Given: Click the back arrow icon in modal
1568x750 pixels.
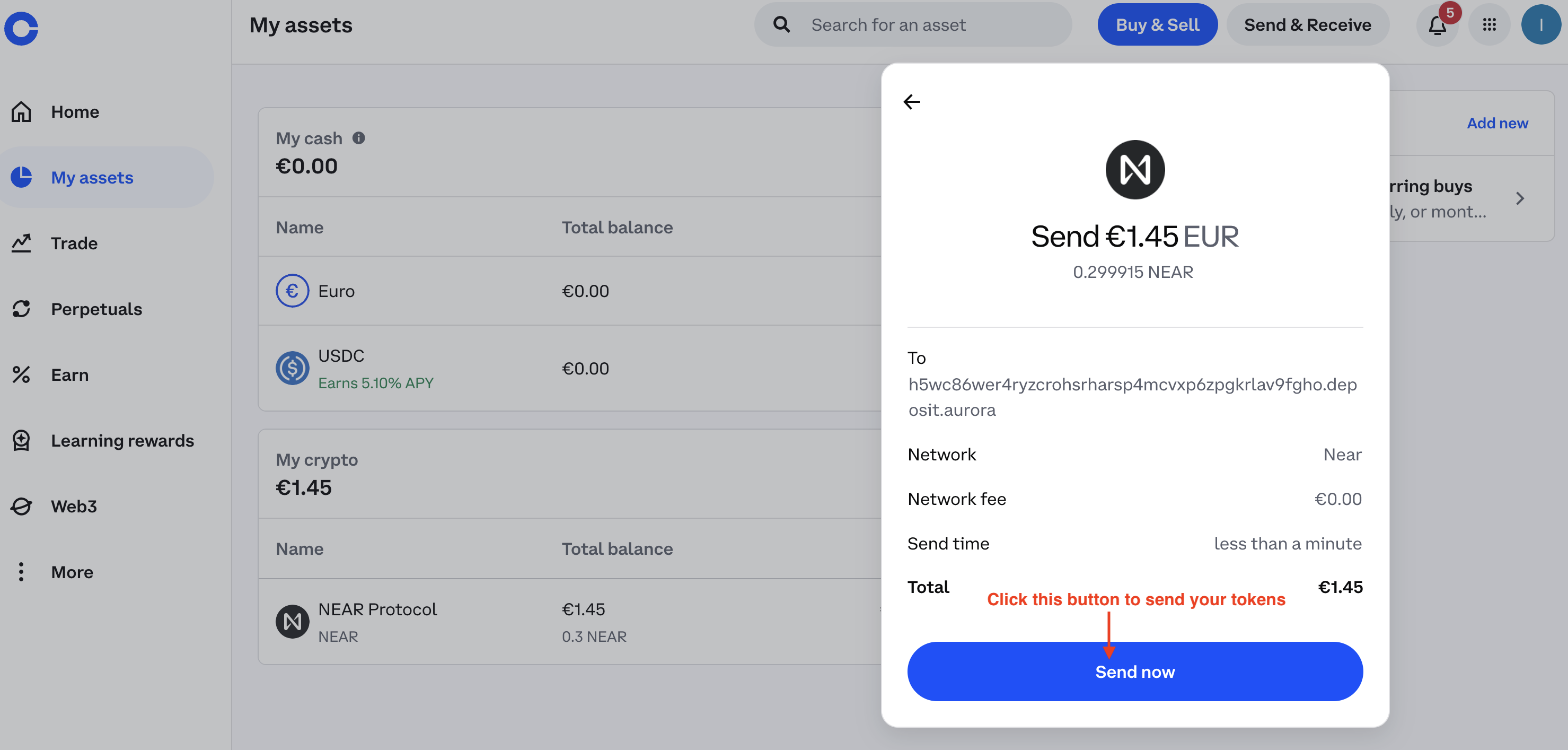Looking at the screenshot, I should [912, 100].
